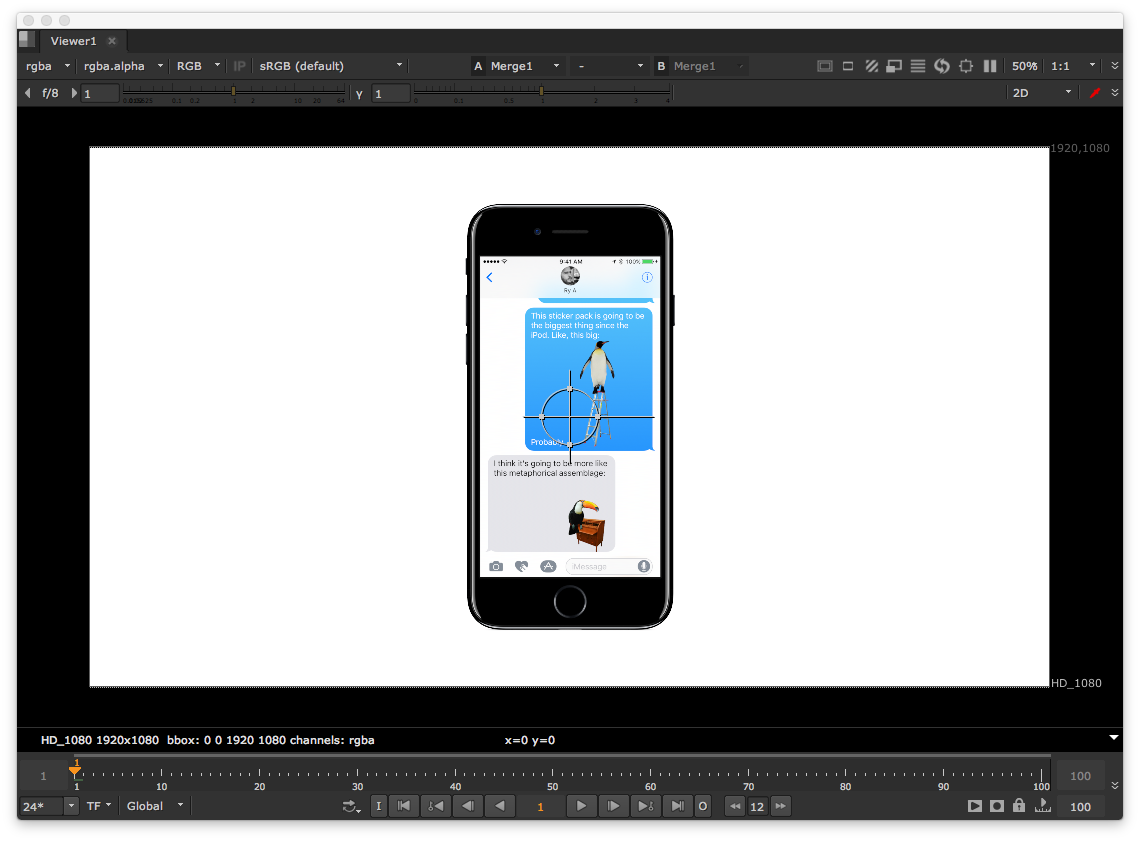The image size is (1140, 841).
Task: Toggle the lock icon on the timeline bar
Action: point(1019,805)
